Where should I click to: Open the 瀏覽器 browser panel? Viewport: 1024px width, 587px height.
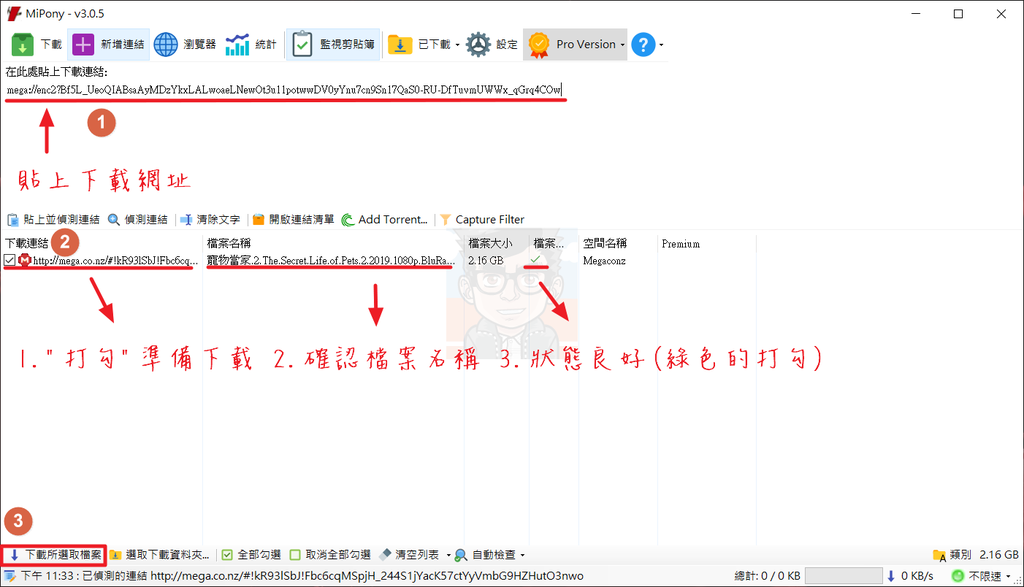pyautogui.click(x=185, y=44)
